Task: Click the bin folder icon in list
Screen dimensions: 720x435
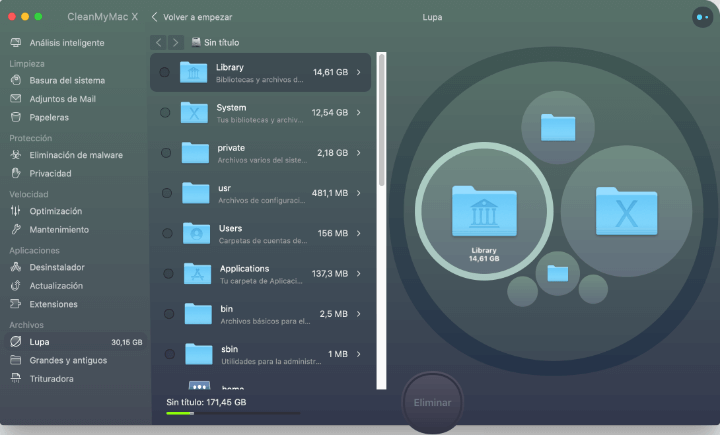Action: (x=198, y=314)
